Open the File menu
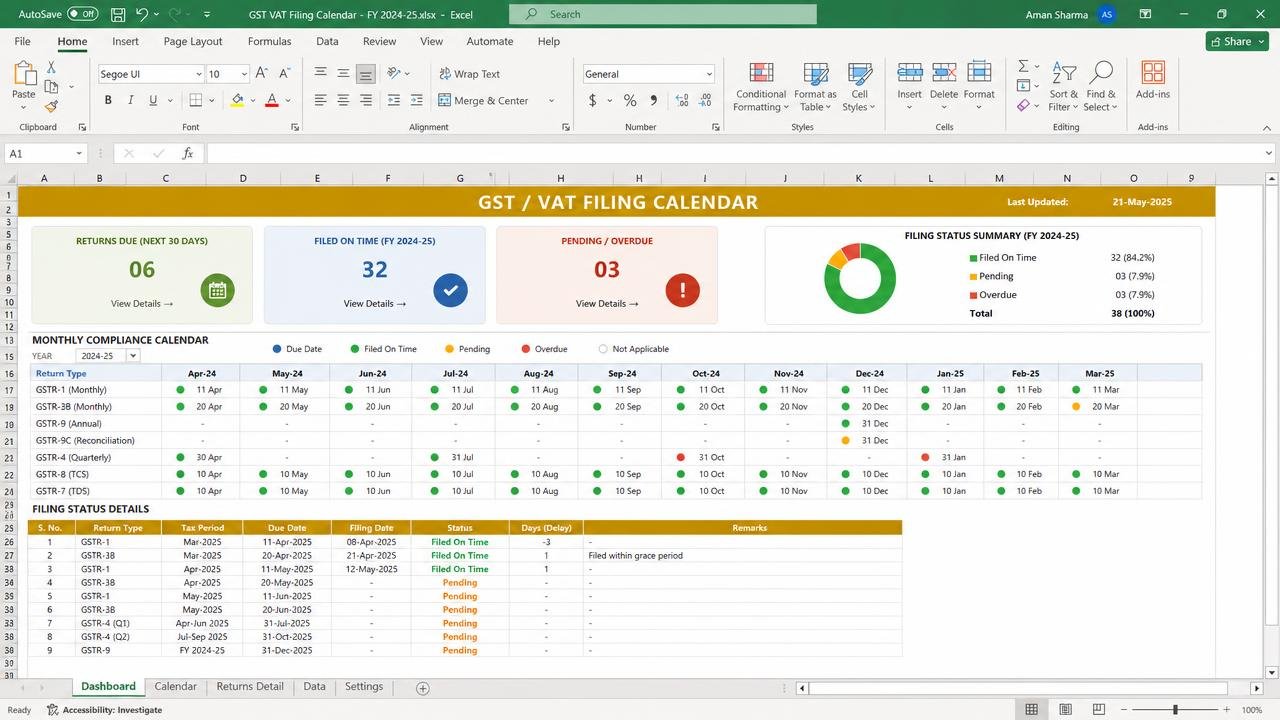The image size is (1280, 720). 22,41
